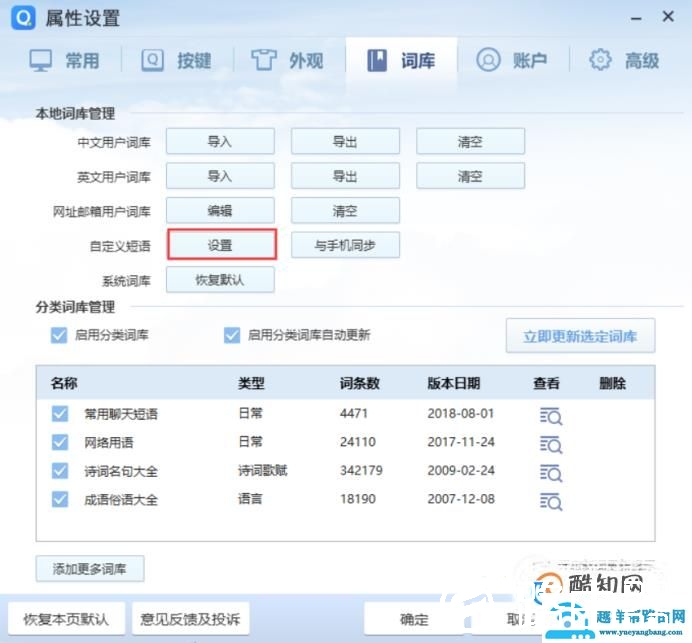
Task: Import the 中文用户词库
Action: click(220, 141)
